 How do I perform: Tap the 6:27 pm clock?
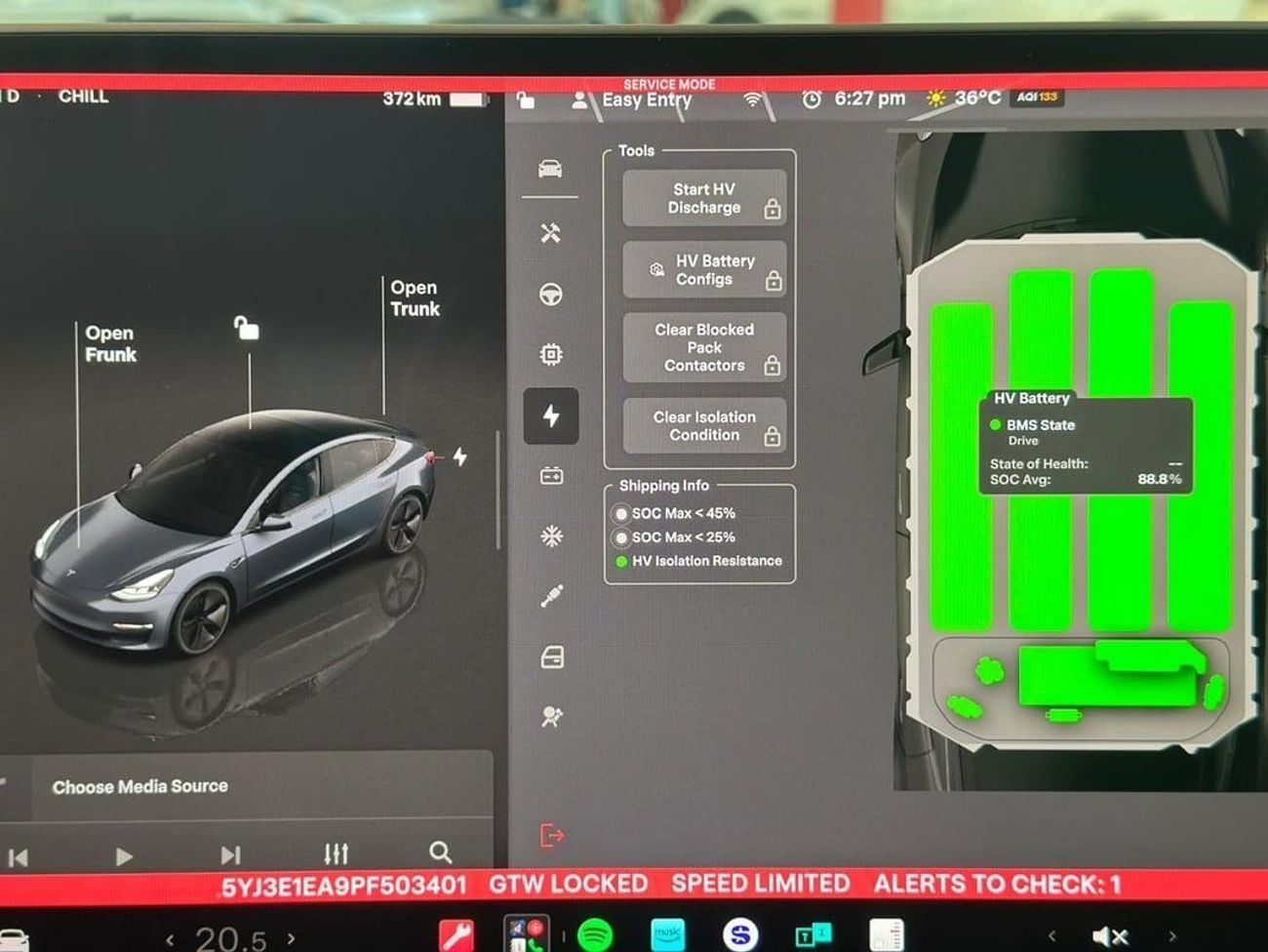tap(869, 99)
